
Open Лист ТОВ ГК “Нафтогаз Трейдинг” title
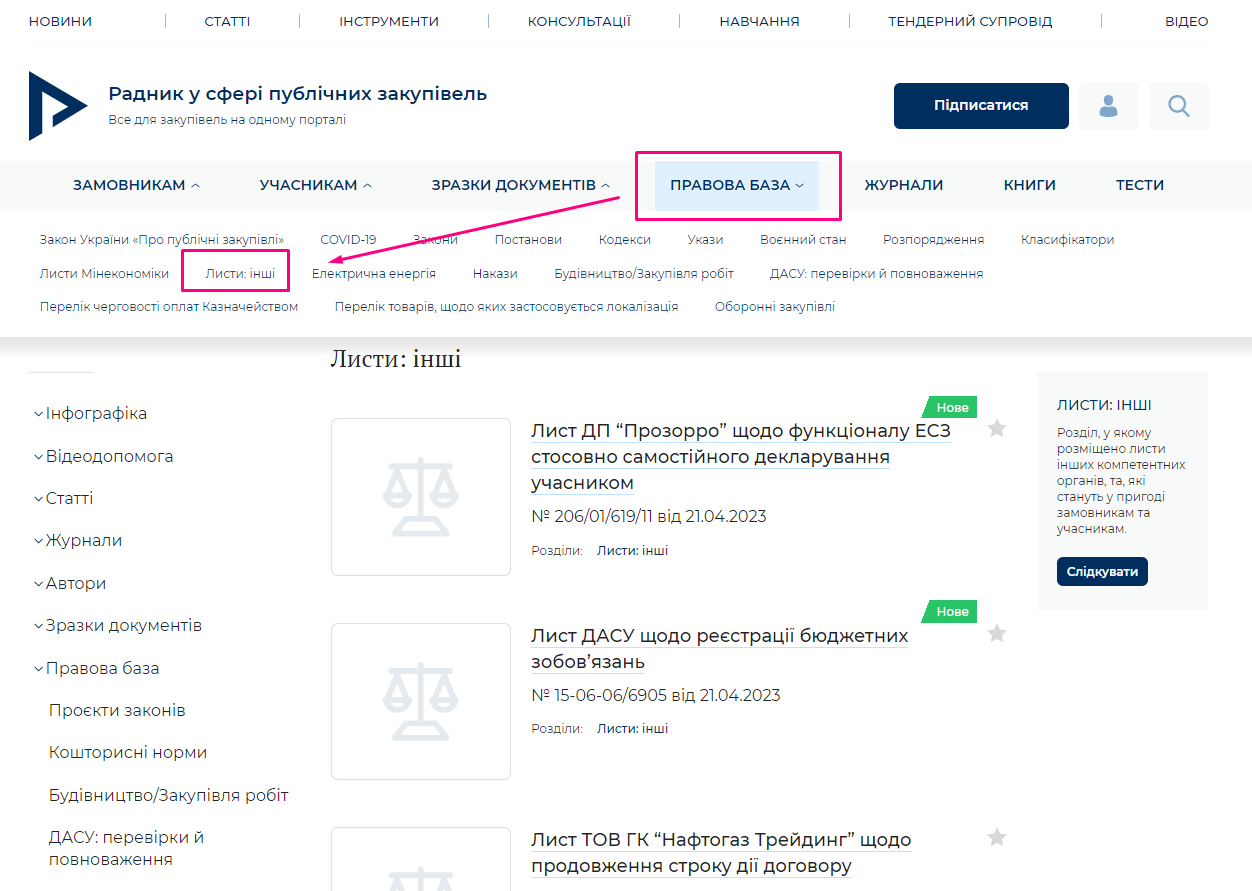click(721, 853)
